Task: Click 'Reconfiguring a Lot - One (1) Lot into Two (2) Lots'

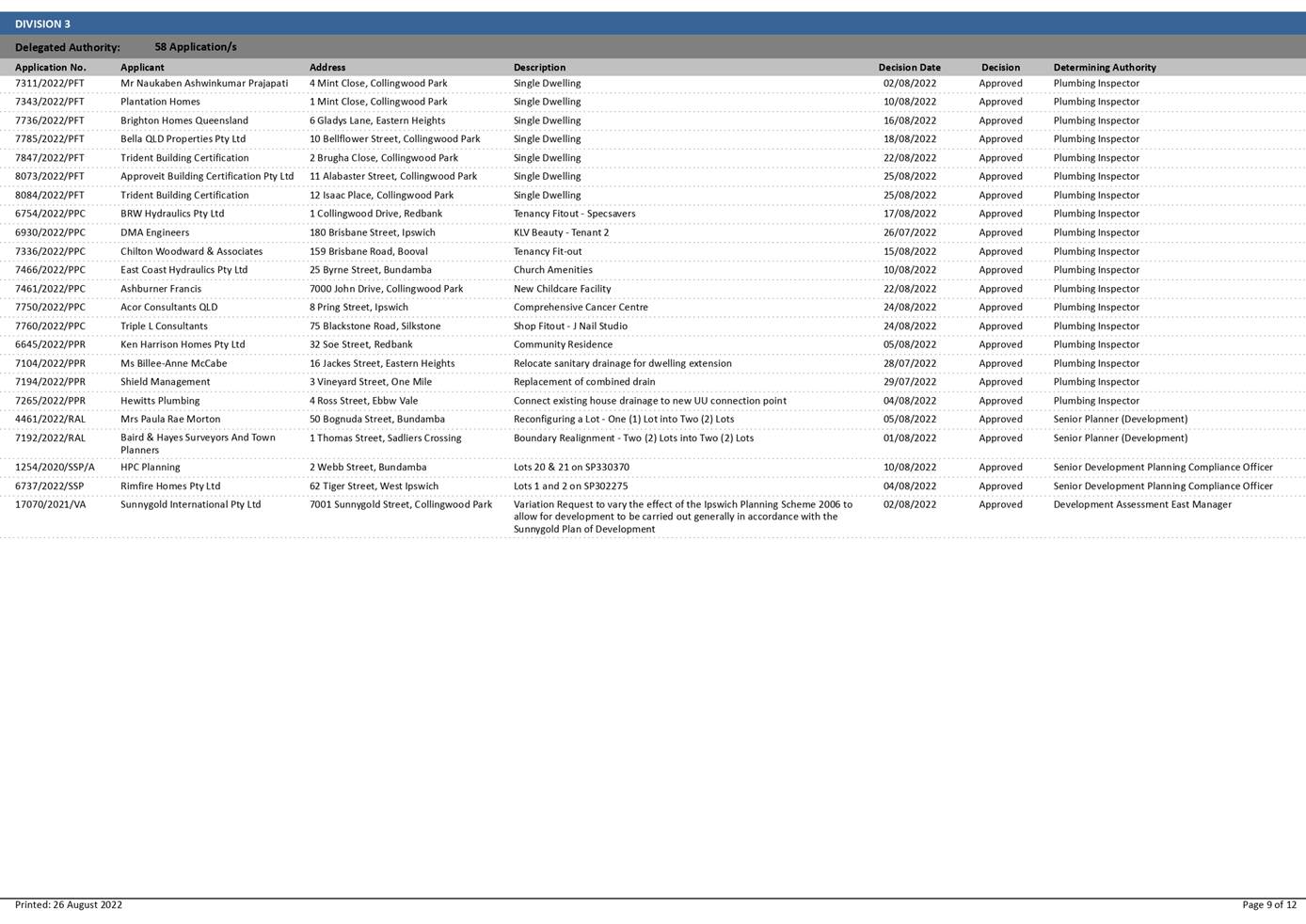Action: click(624, 419)
